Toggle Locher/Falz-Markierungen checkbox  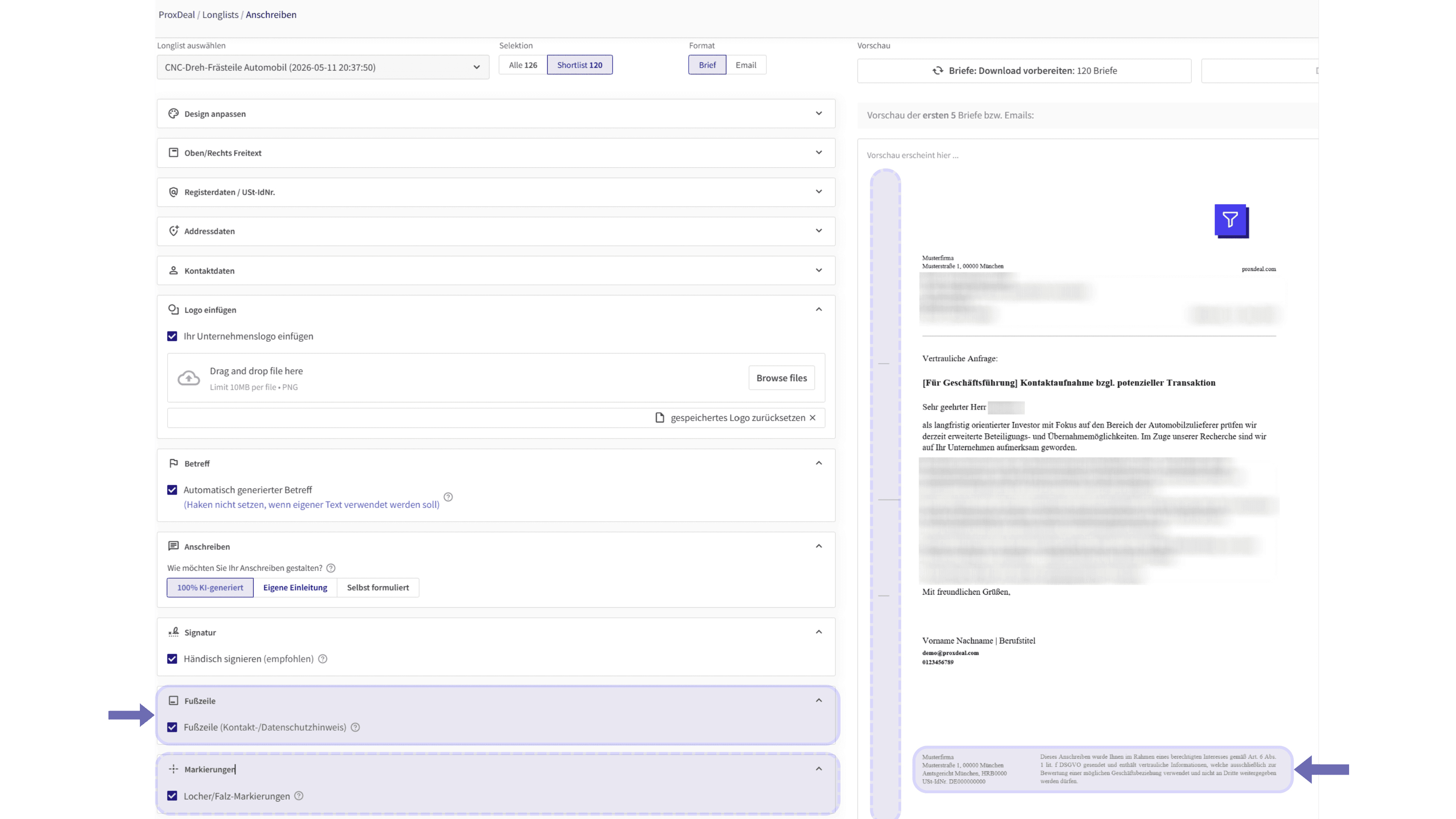point(173,796)
